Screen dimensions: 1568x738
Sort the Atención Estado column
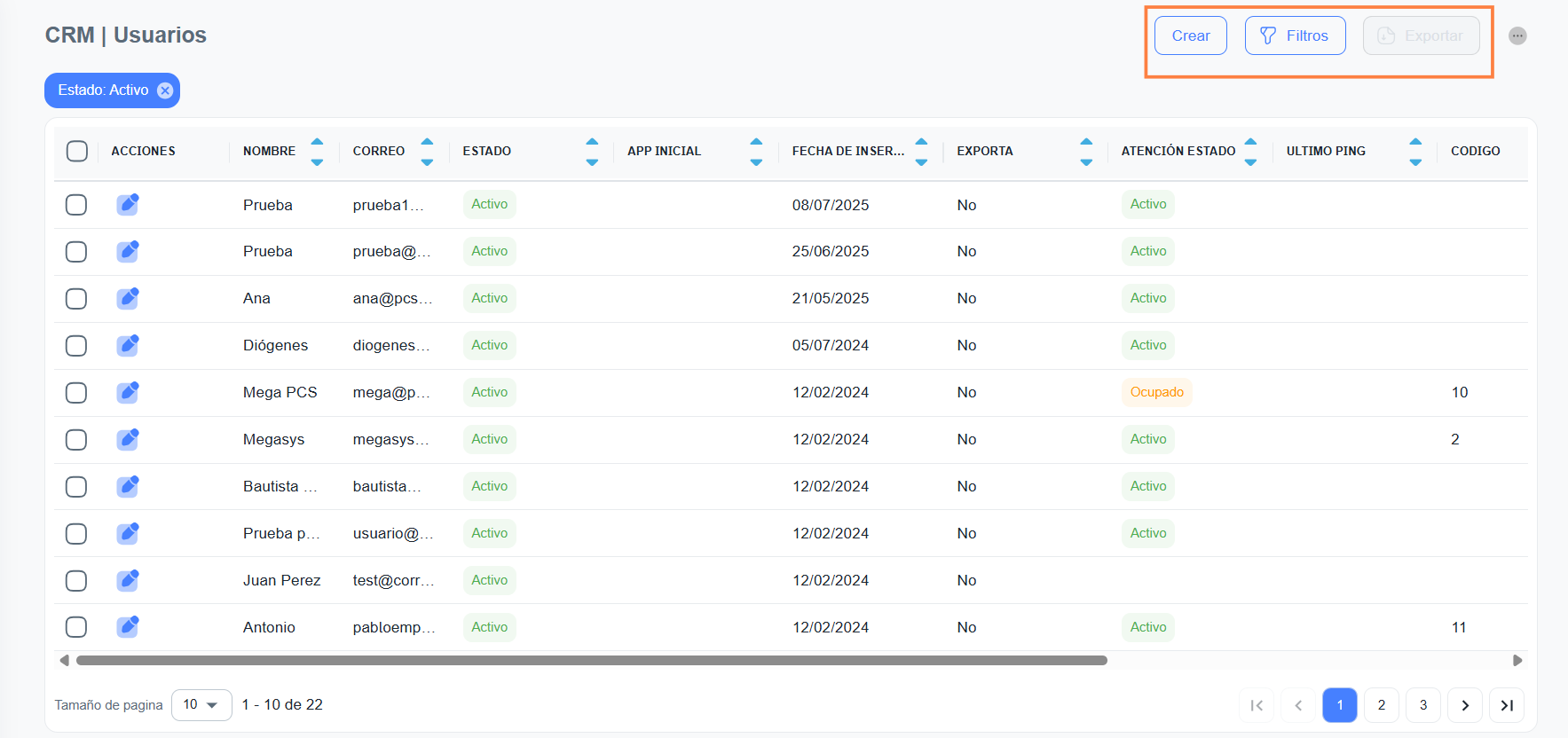click(1250, 151)
